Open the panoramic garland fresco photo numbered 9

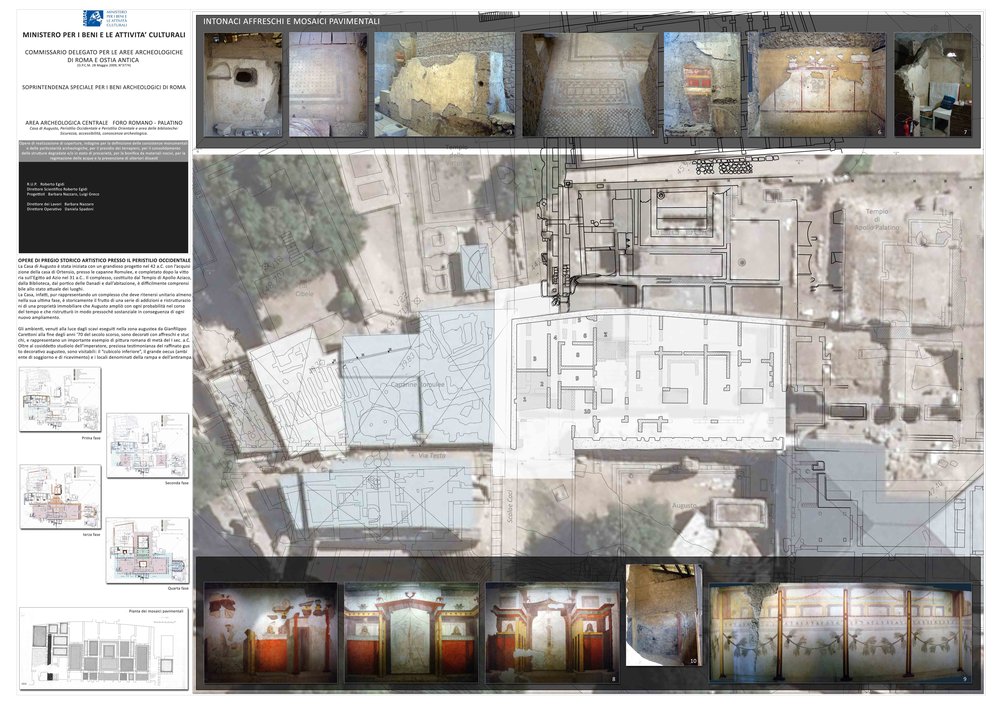click(841, 633)
